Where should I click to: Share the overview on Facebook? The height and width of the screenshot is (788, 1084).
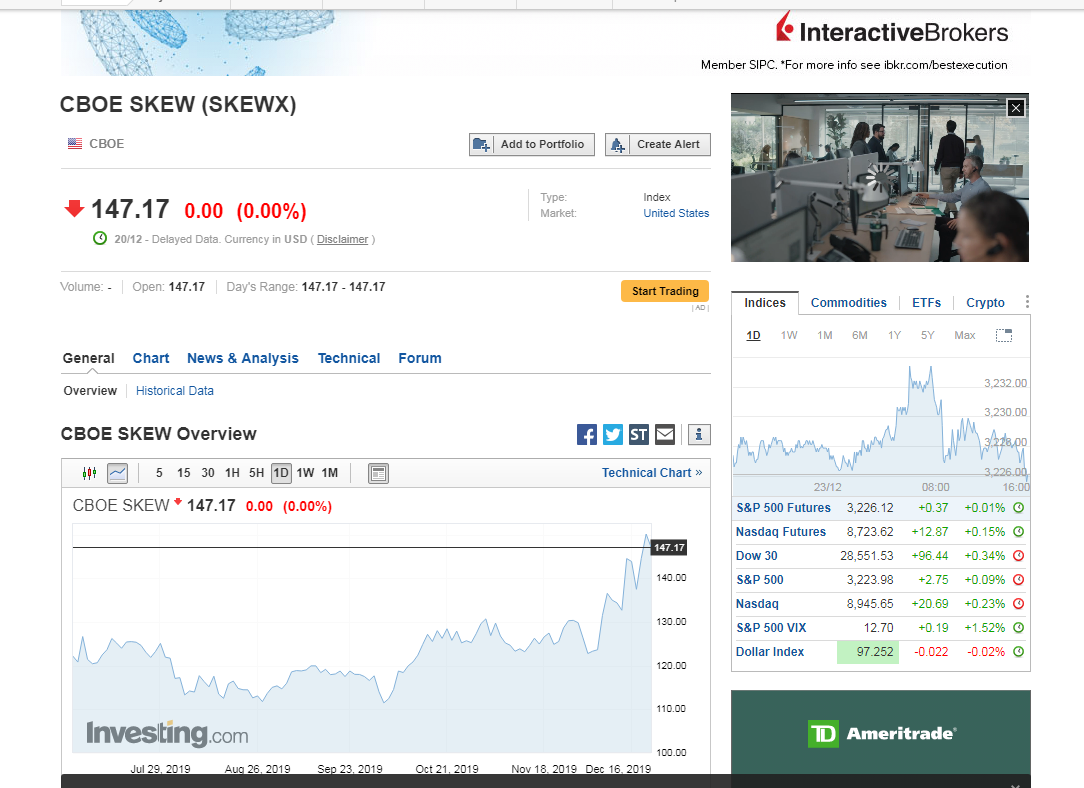(x=587, y=435)
